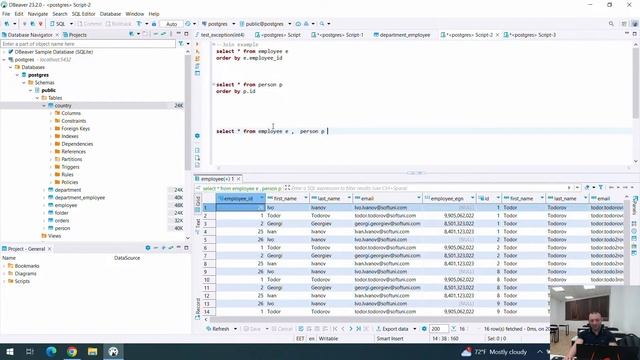Click the new connection toolbar icon
Screen dimensions: 640x360
[x=7, y=24]
